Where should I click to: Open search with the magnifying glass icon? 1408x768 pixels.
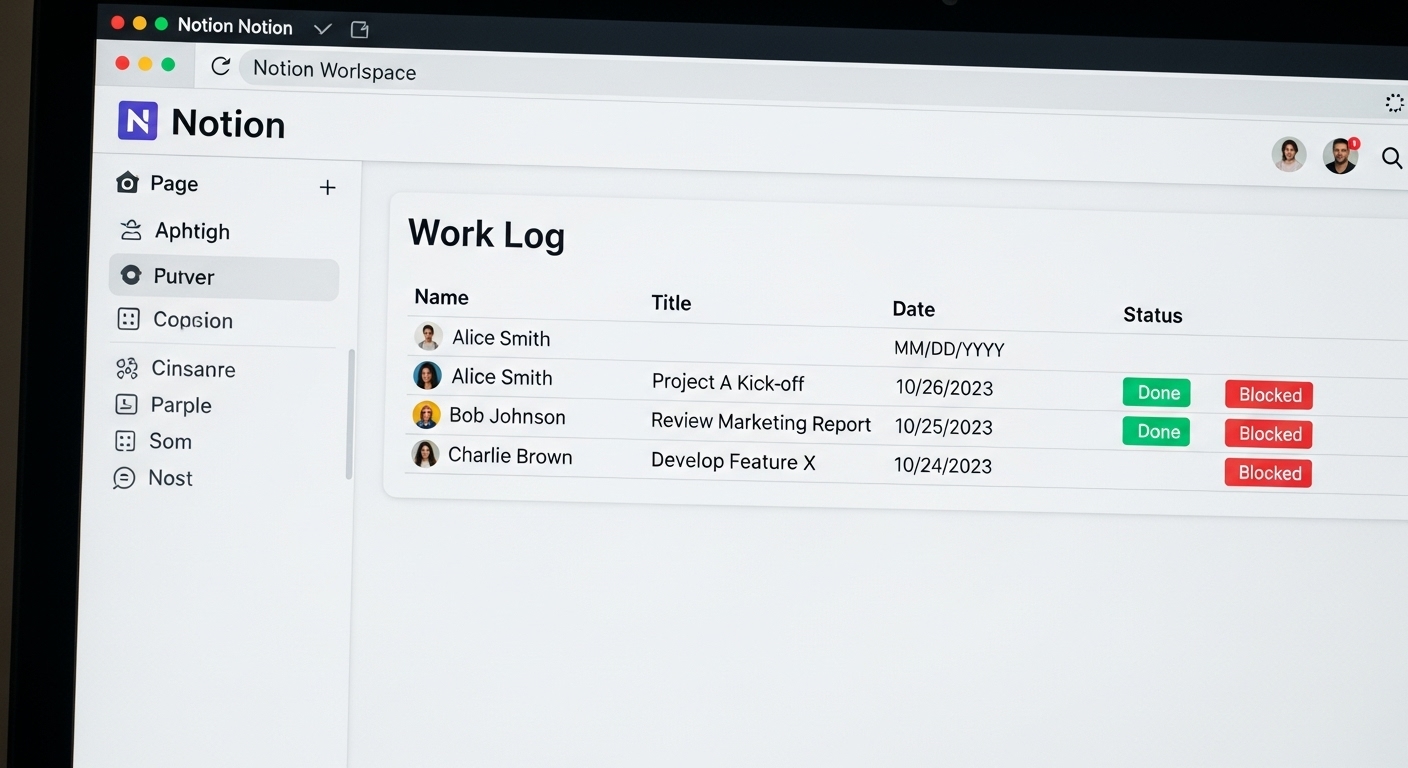(x=1391, y=157)
